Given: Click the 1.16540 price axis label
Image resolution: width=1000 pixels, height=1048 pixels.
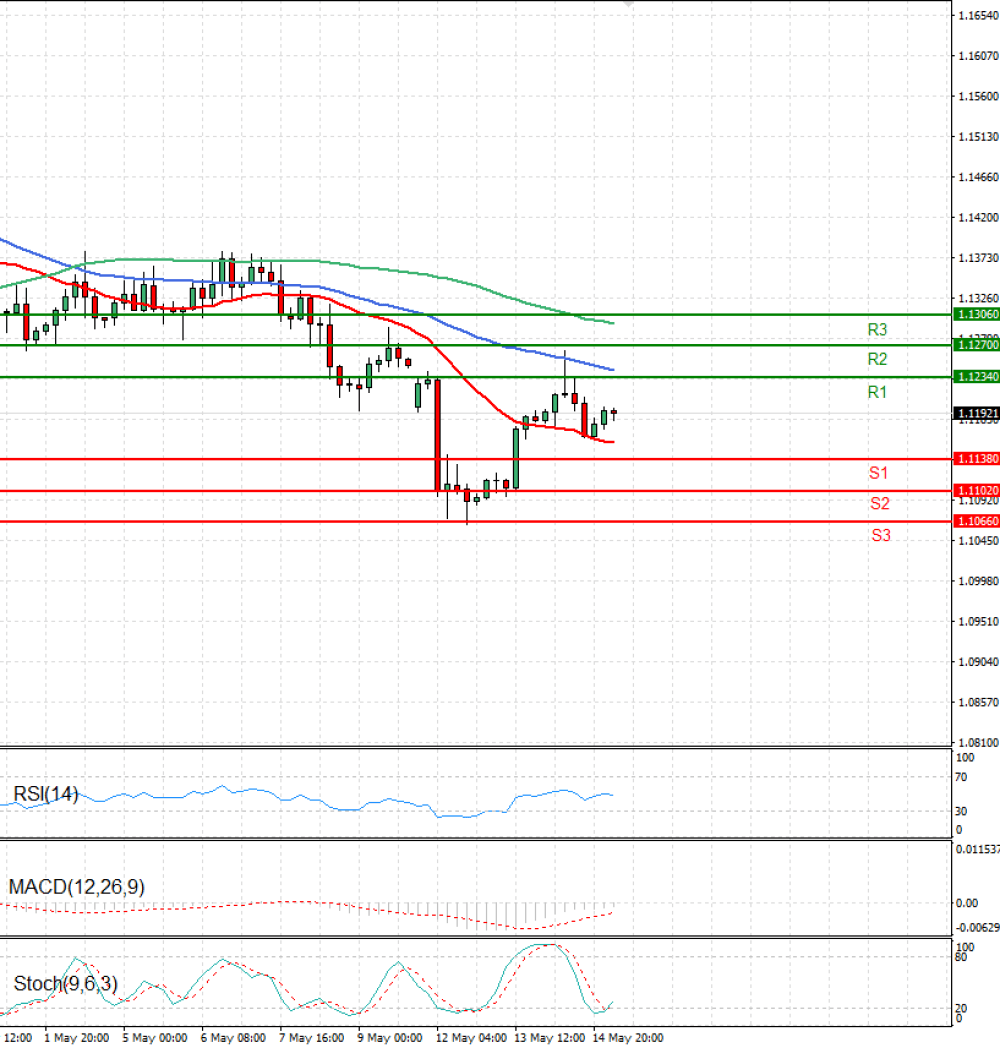Looking at the screenshot, I should pyautogui.click(x=979, y=15).
